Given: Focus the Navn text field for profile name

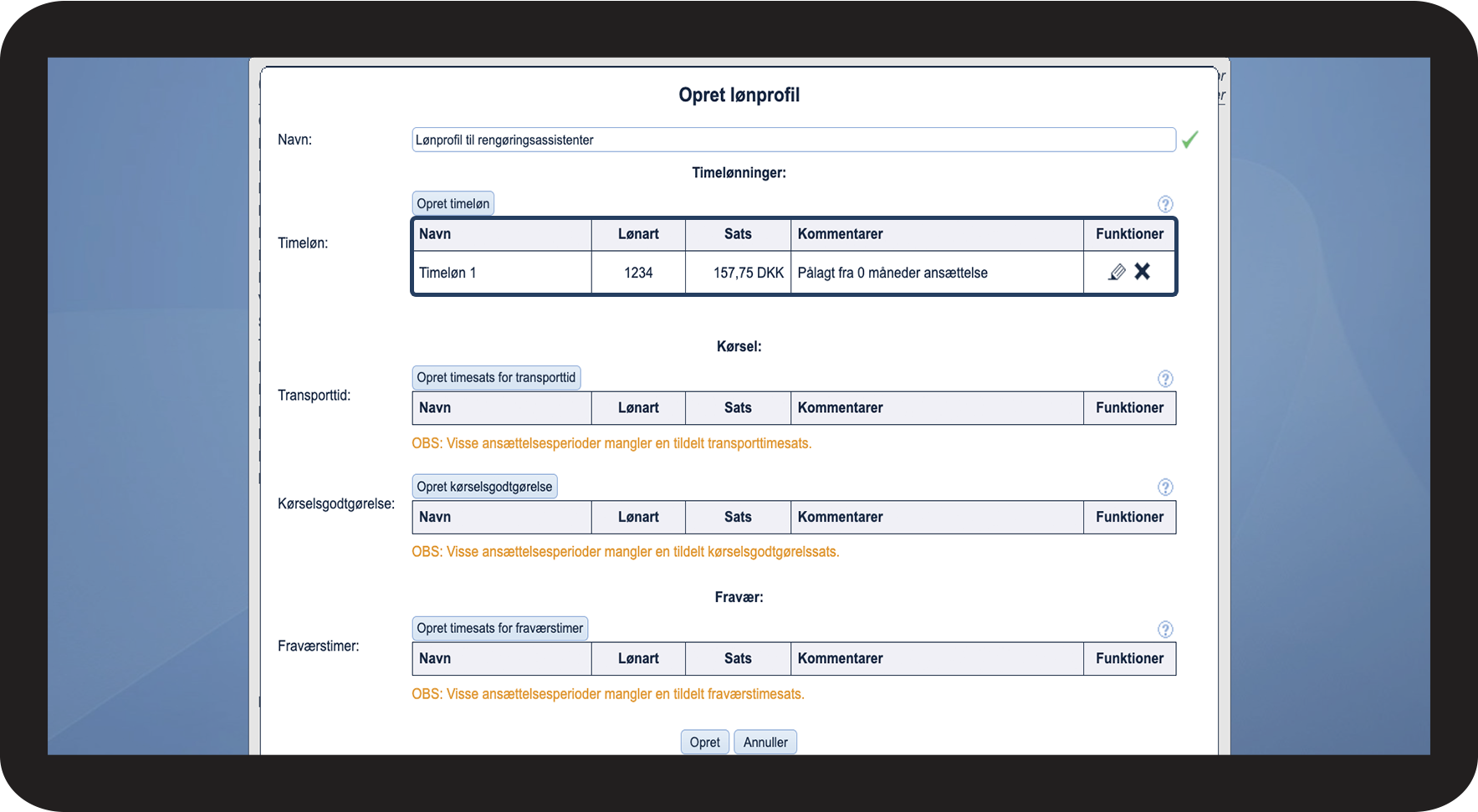Looking at the screenshot, I should click(793, 140).
